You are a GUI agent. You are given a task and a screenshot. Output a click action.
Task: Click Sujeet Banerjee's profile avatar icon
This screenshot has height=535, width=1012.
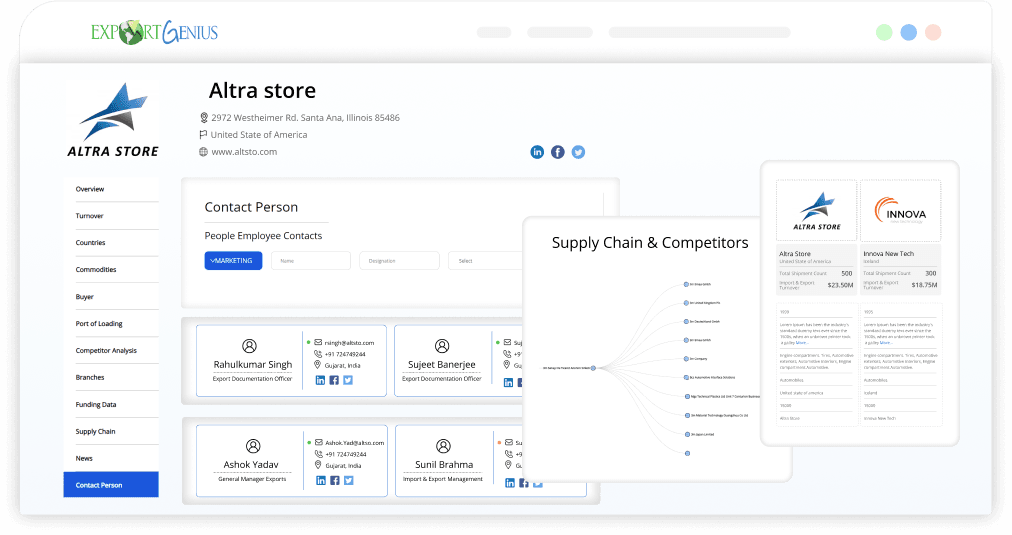point(442,346)
